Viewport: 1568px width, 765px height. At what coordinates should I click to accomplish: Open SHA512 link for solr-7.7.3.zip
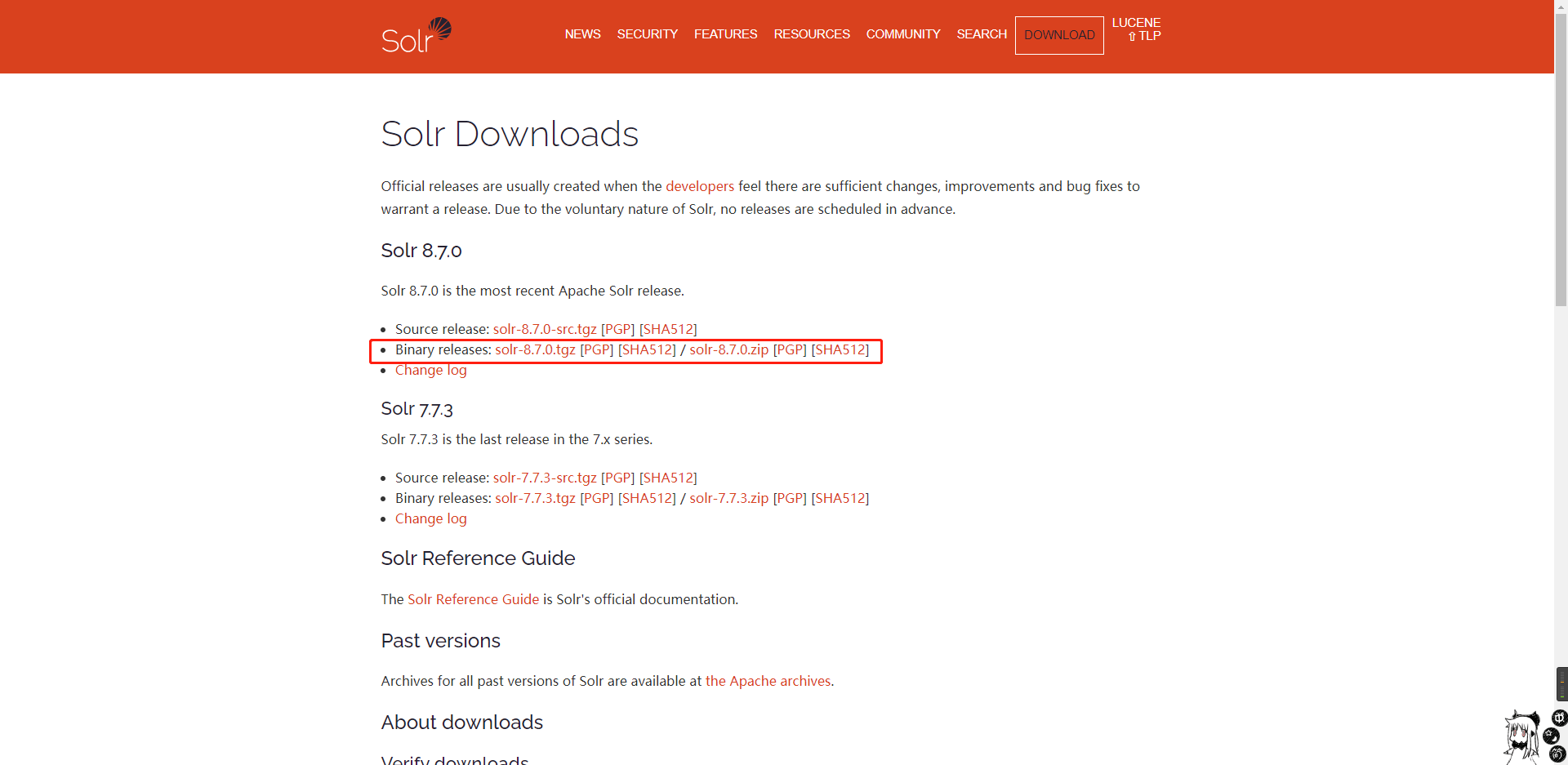click(x=840, y=498)
